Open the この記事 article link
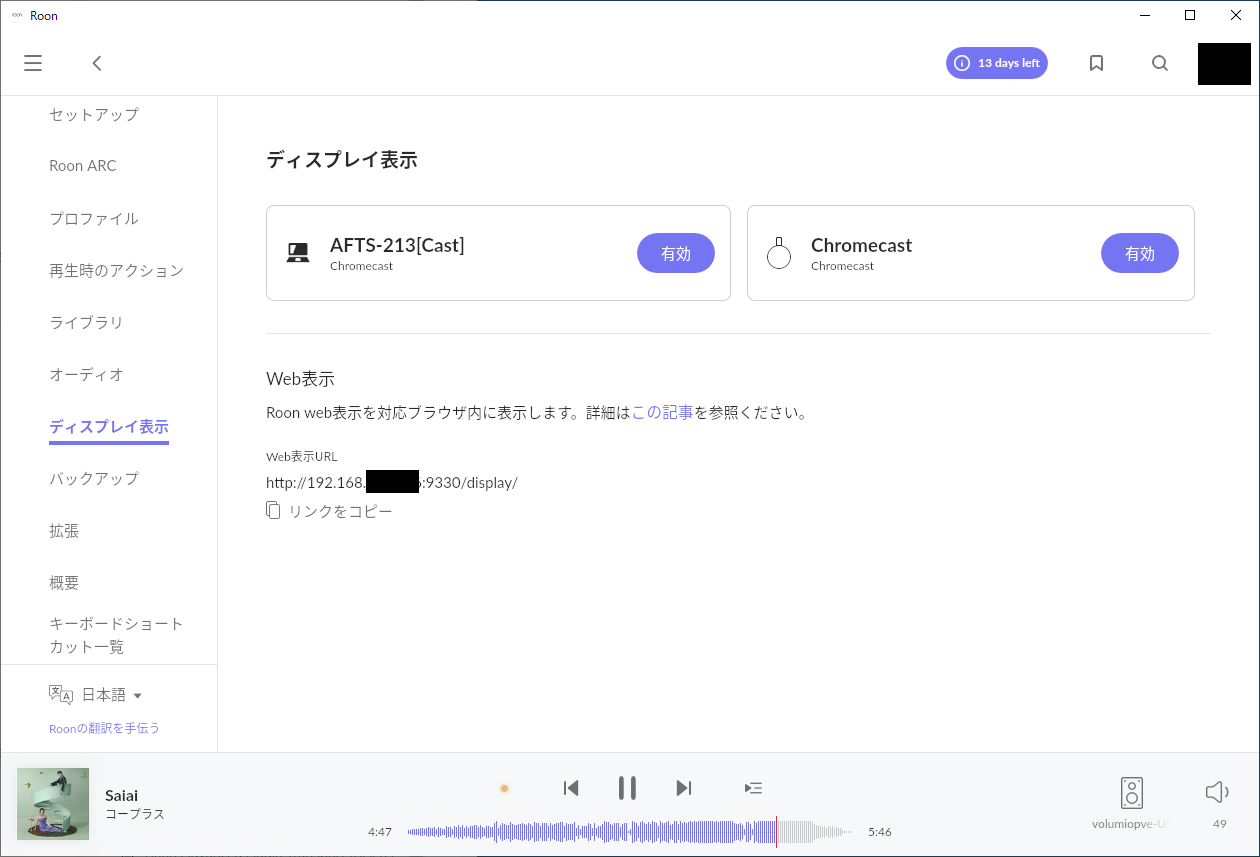 click(662, 412)
